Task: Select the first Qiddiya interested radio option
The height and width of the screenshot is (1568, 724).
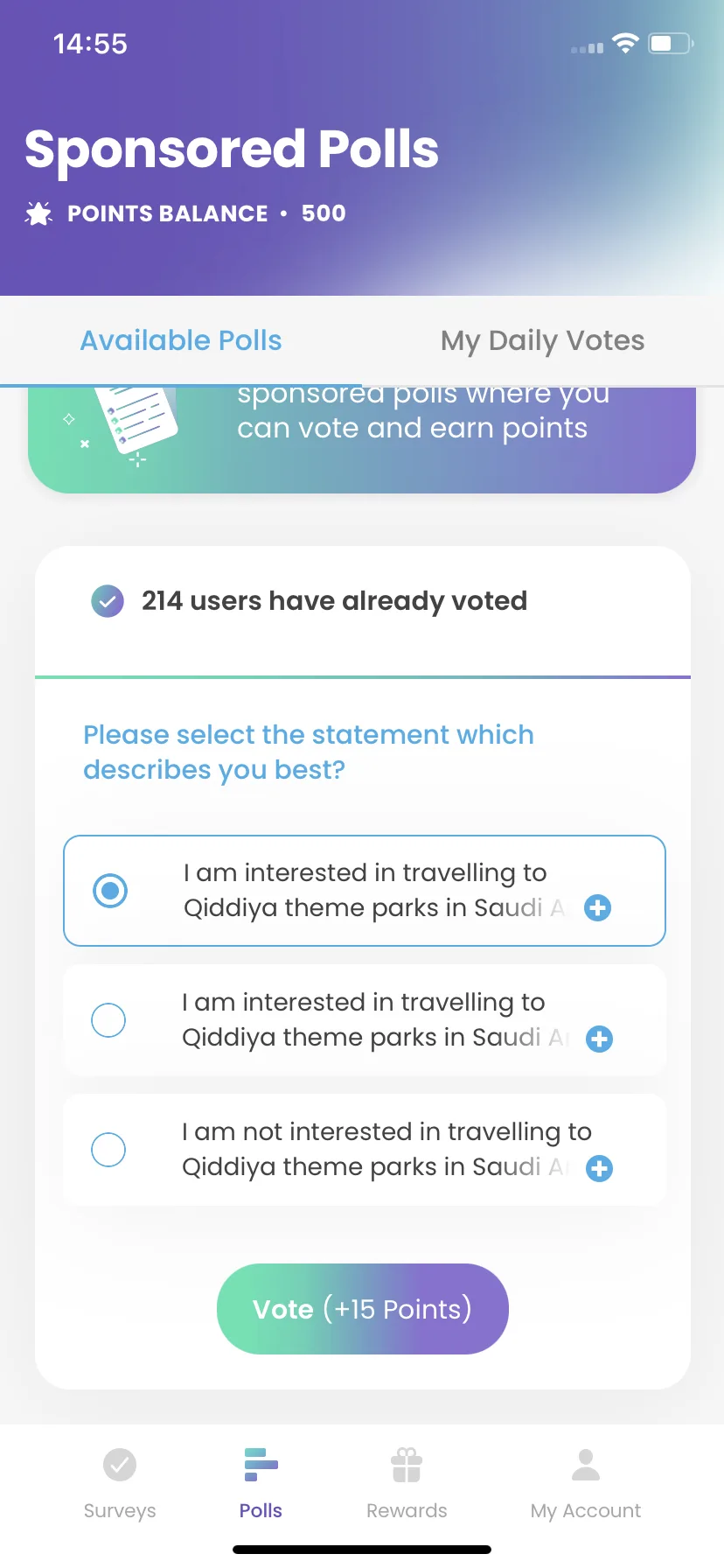Action: [x=110, y=891]
